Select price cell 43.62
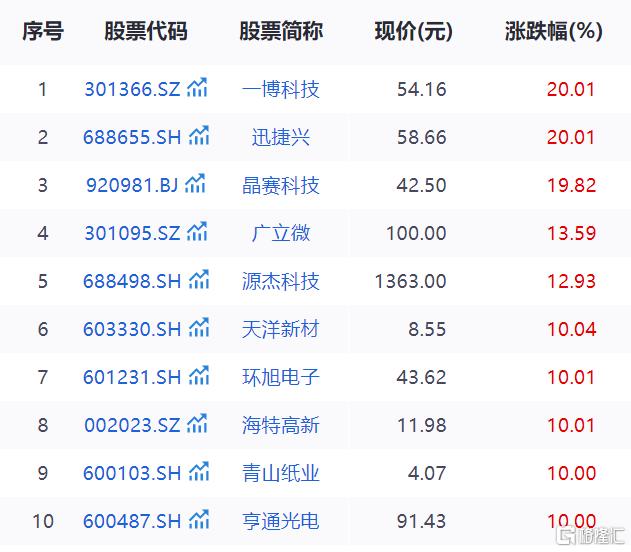Screen dimensions: 631x552 coord(422,377)
